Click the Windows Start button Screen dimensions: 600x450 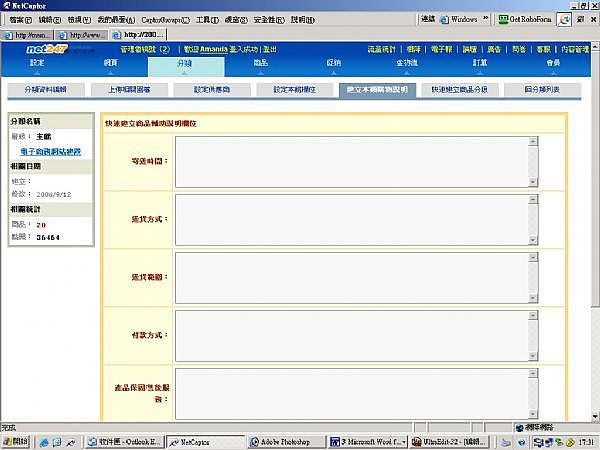point(16,441)
